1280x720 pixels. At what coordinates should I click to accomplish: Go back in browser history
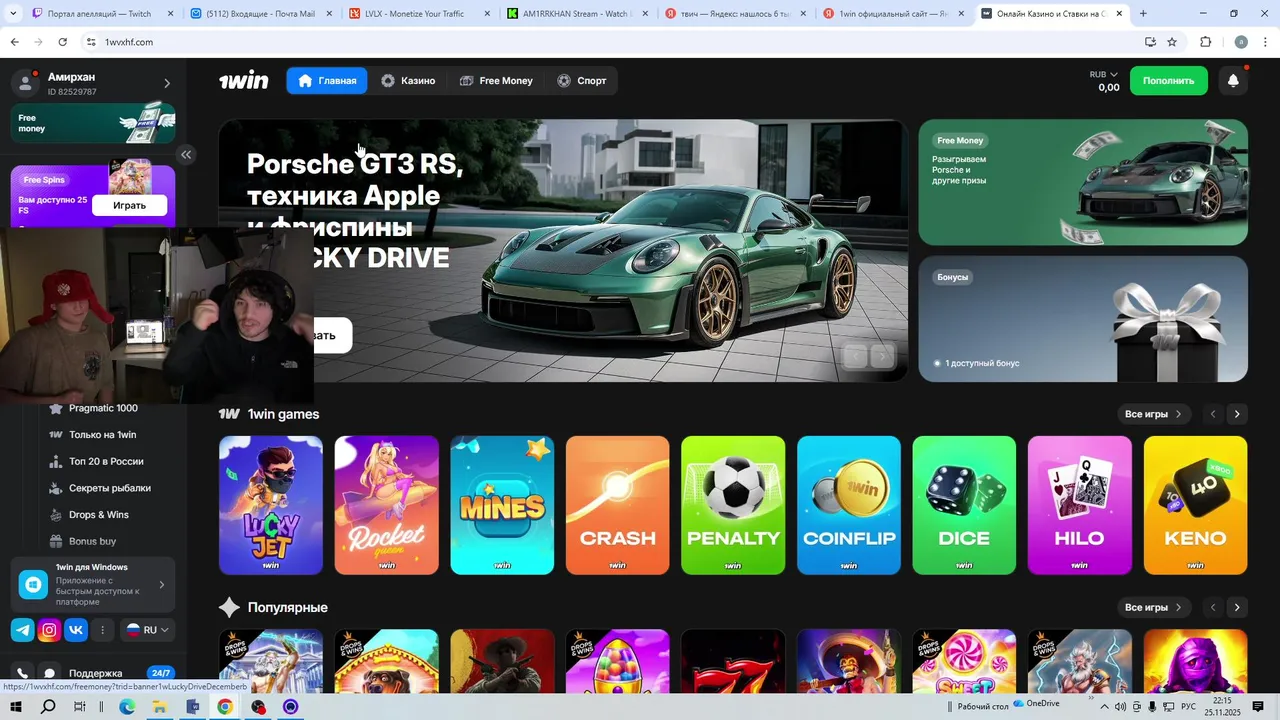coord(14,42)
